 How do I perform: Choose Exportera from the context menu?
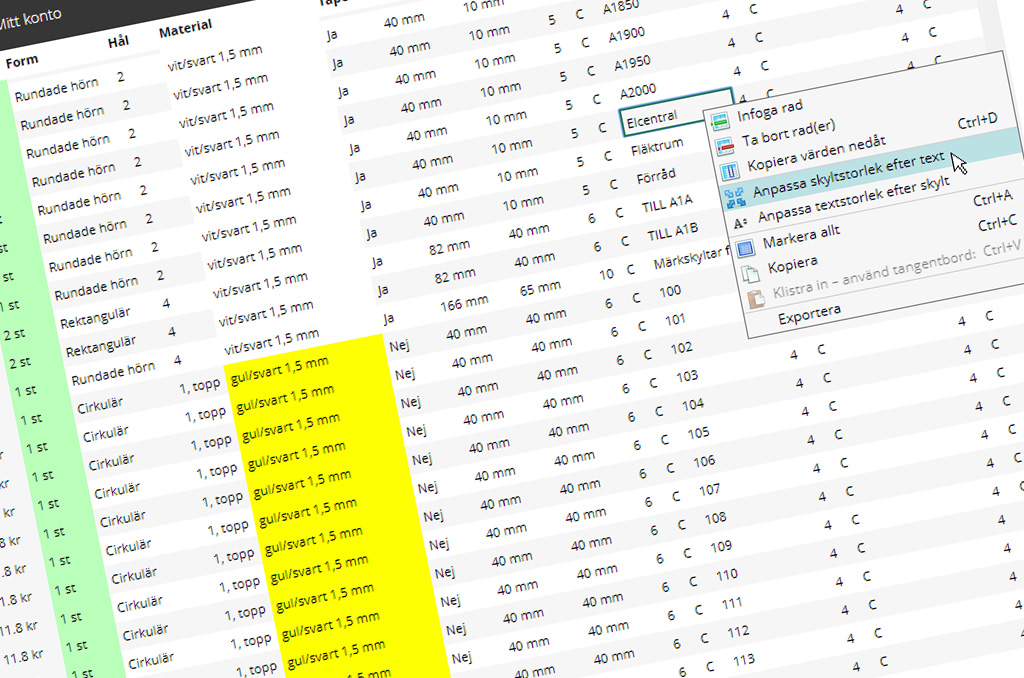coord(810,310)
